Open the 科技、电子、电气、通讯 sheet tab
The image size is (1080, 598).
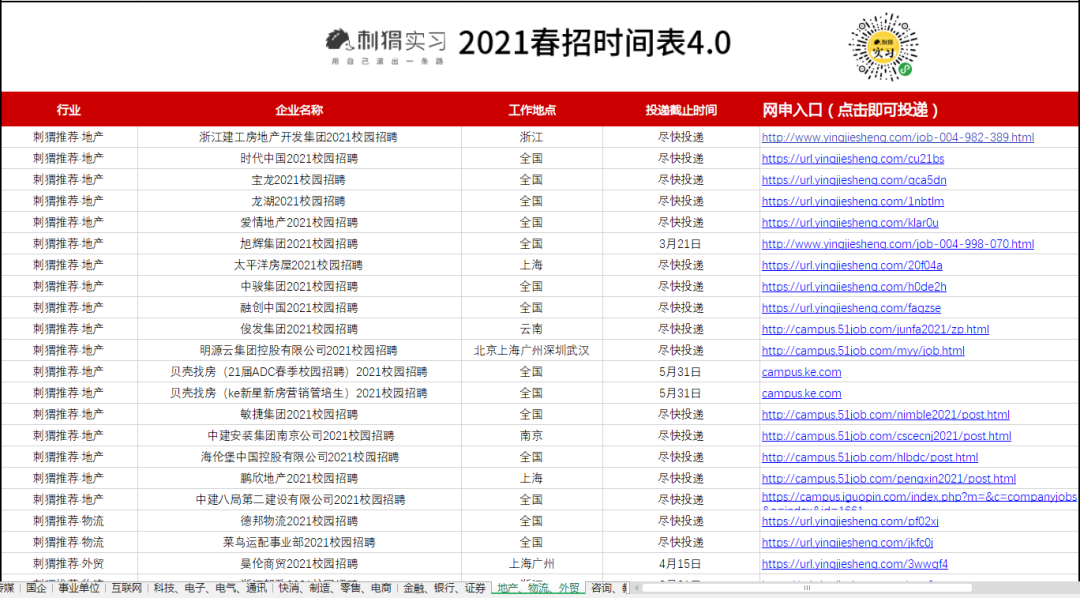(210, 588)
